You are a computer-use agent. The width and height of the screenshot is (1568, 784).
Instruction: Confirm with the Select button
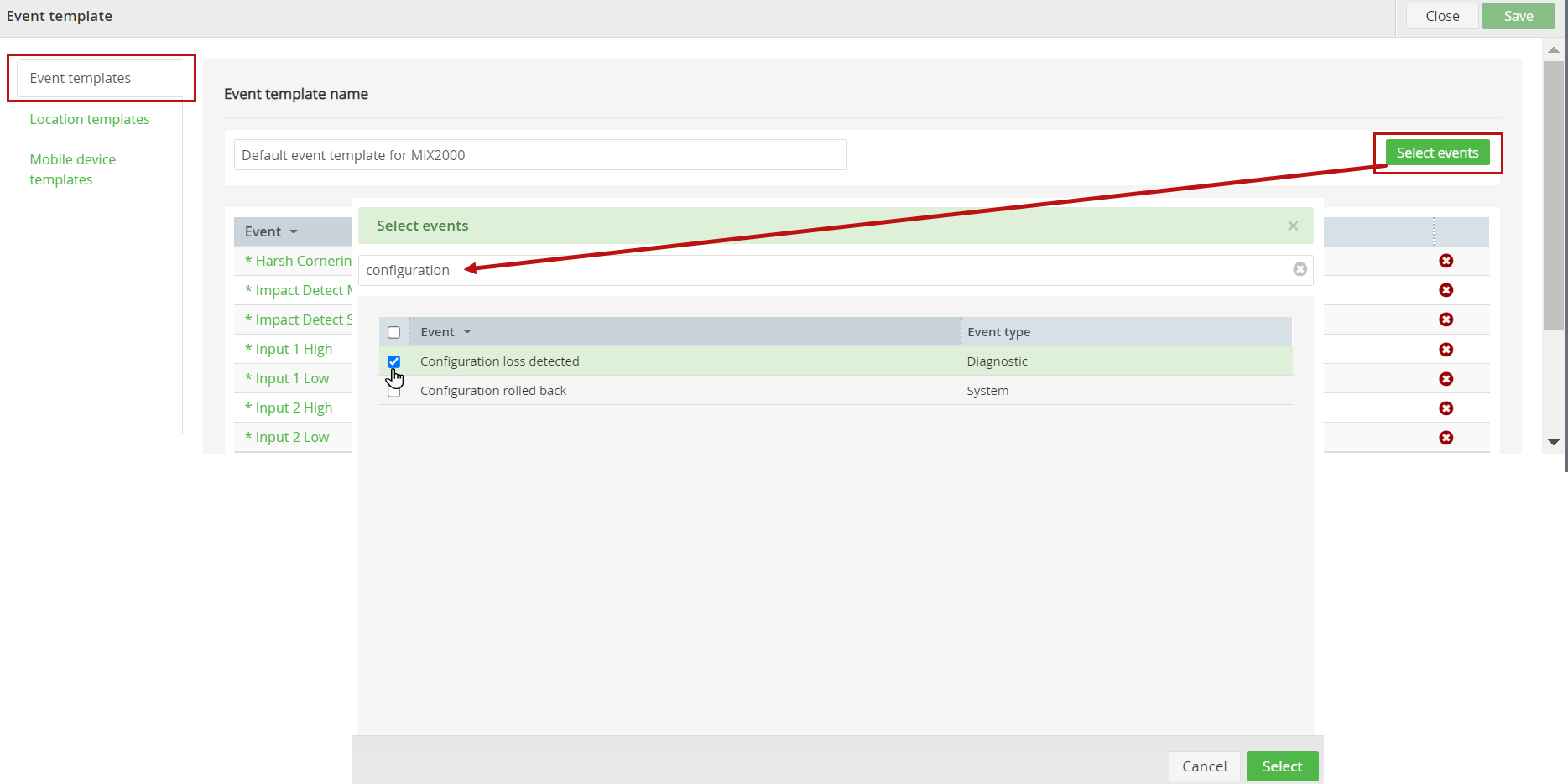(1282, 766)
